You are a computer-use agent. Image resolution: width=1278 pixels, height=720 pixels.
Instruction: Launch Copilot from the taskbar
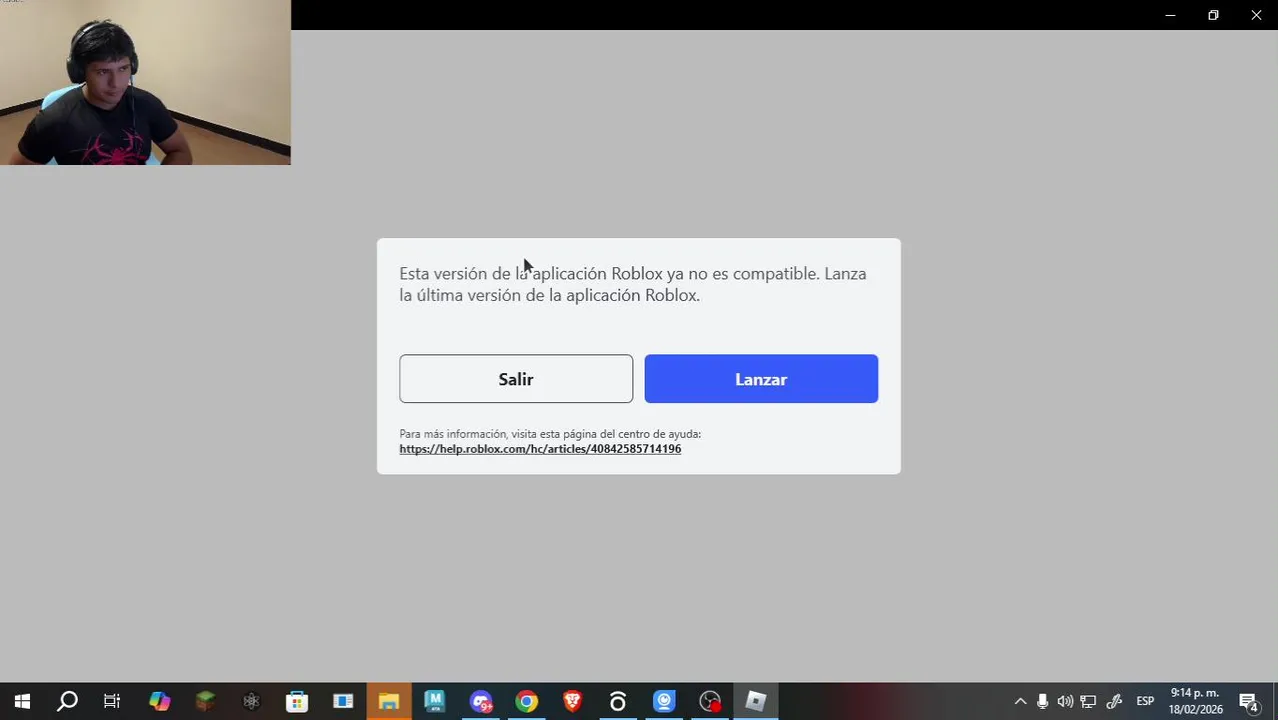pyautogui.click(x=159, y=701)
